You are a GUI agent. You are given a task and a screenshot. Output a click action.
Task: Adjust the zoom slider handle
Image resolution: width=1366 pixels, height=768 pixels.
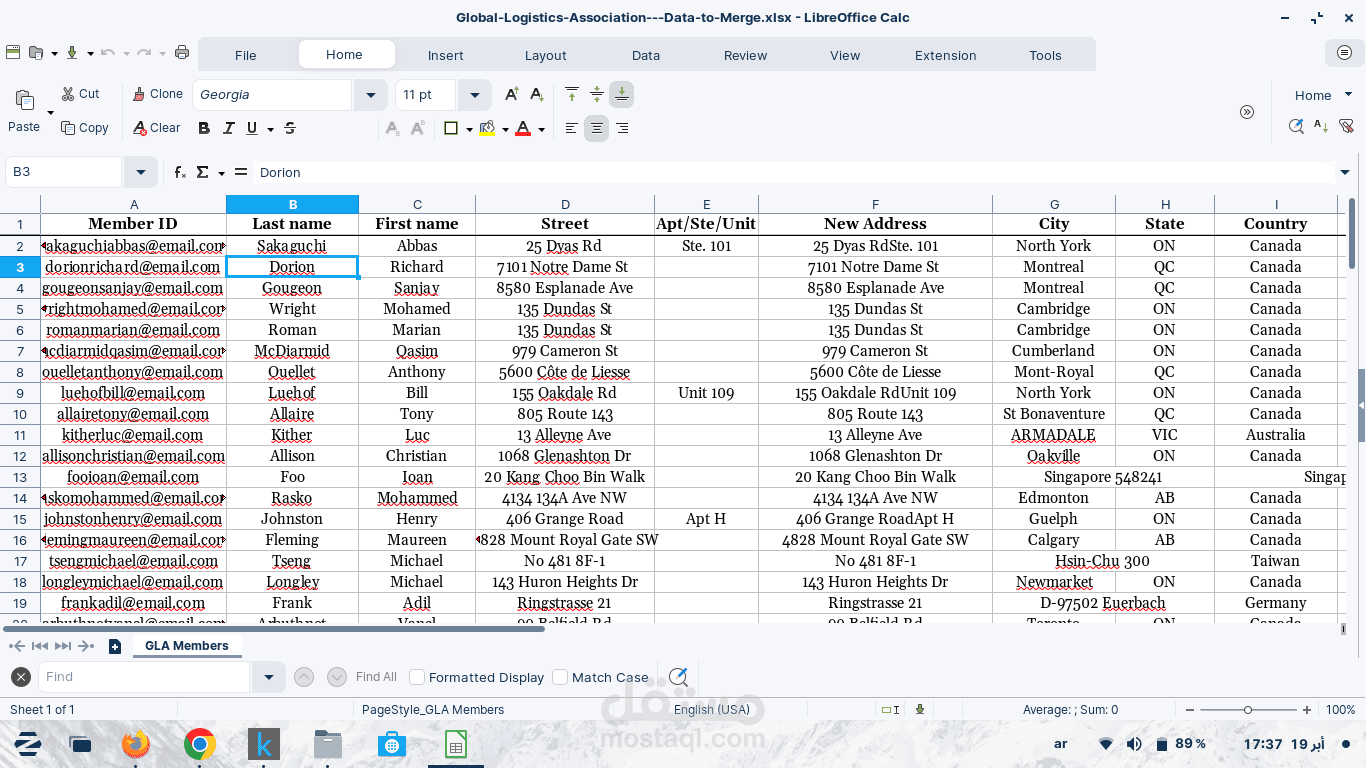pos(1248,710)
